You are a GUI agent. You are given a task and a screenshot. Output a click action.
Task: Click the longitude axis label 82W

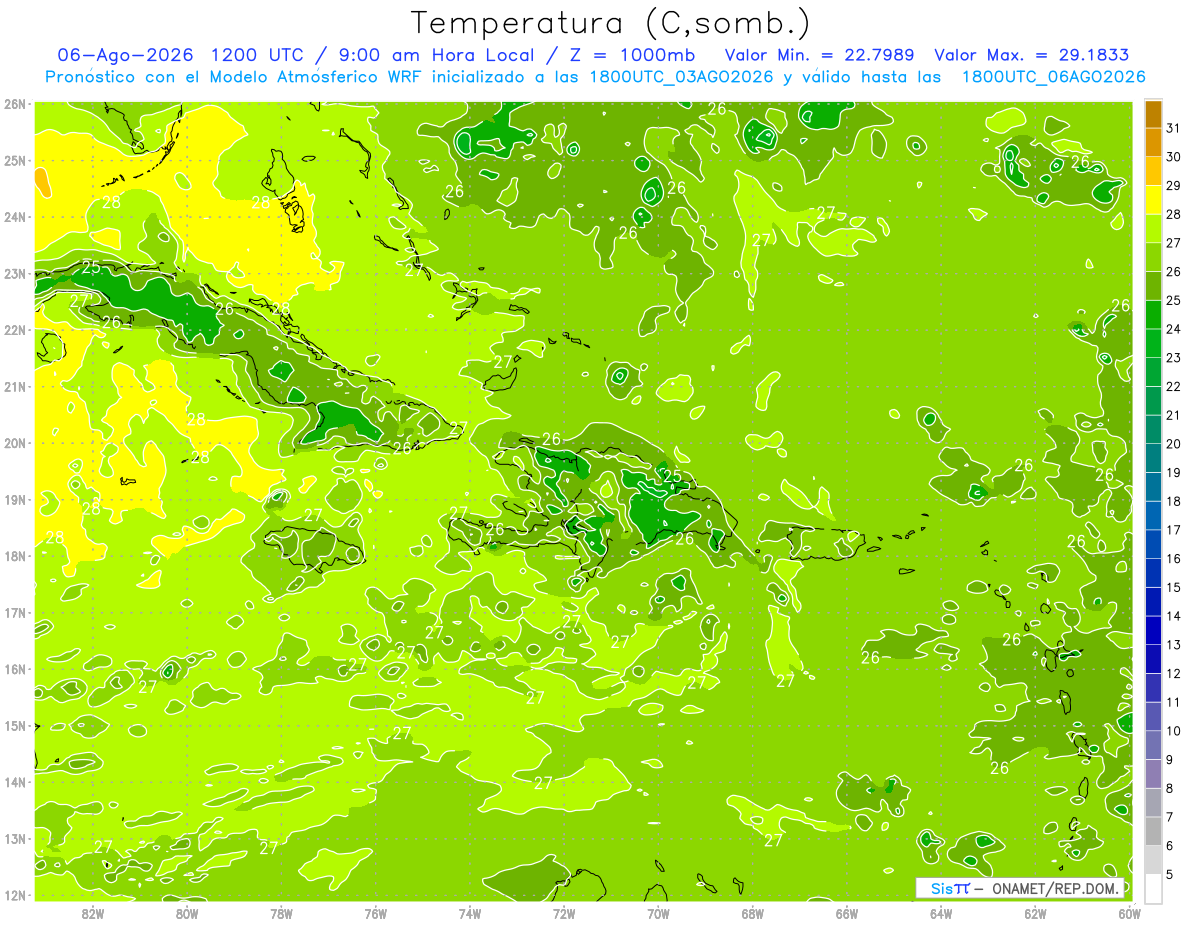[x=93, y=913]
